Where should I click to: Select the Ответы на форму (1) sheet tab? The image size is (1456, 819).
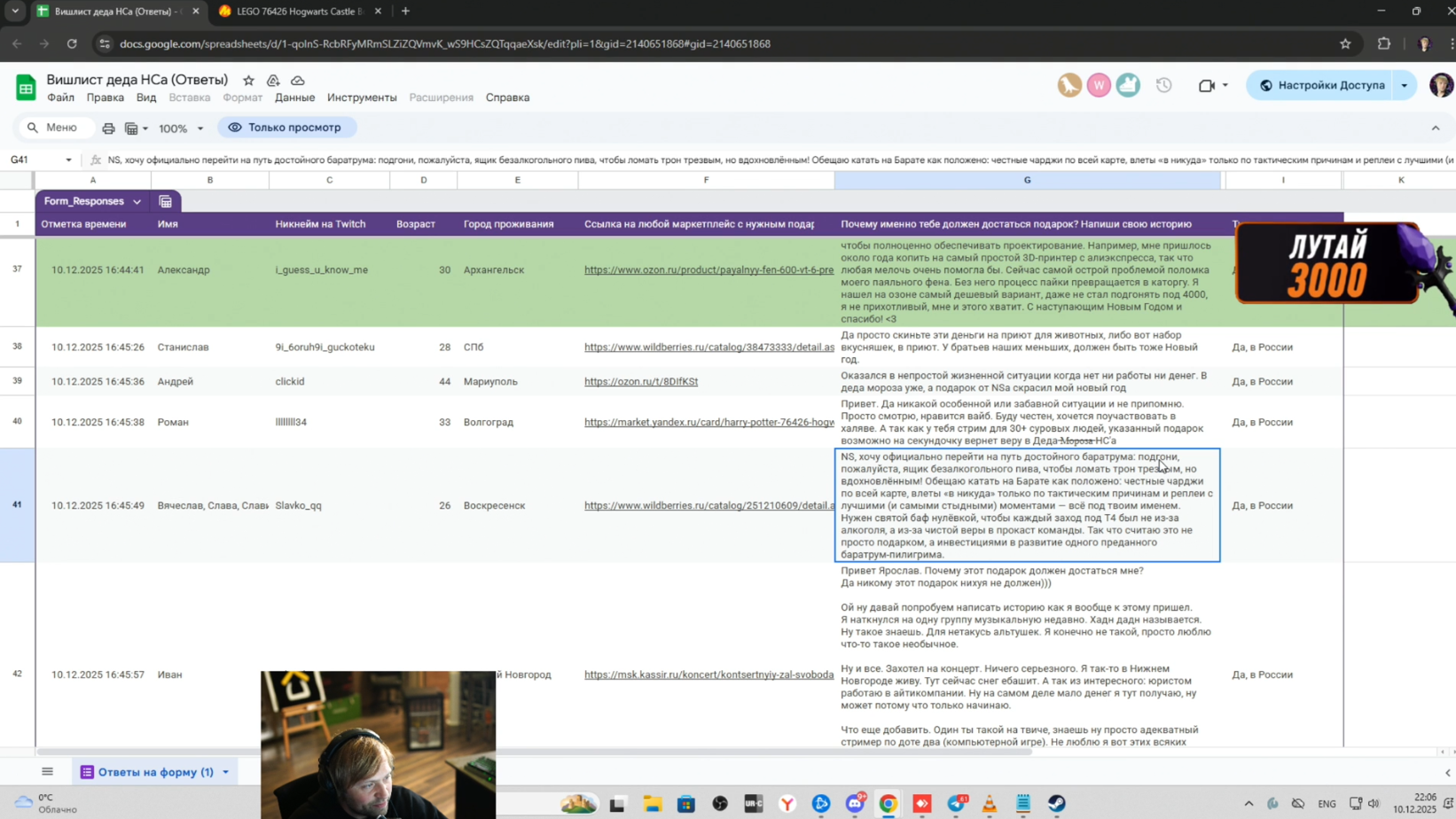click(x=155, y=772)
